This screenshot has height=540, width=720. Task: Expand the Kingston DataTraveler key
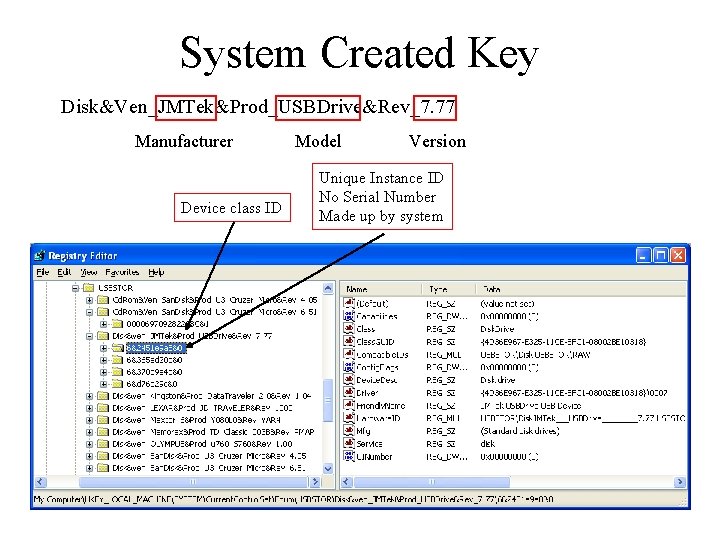(x=90, y=396)
